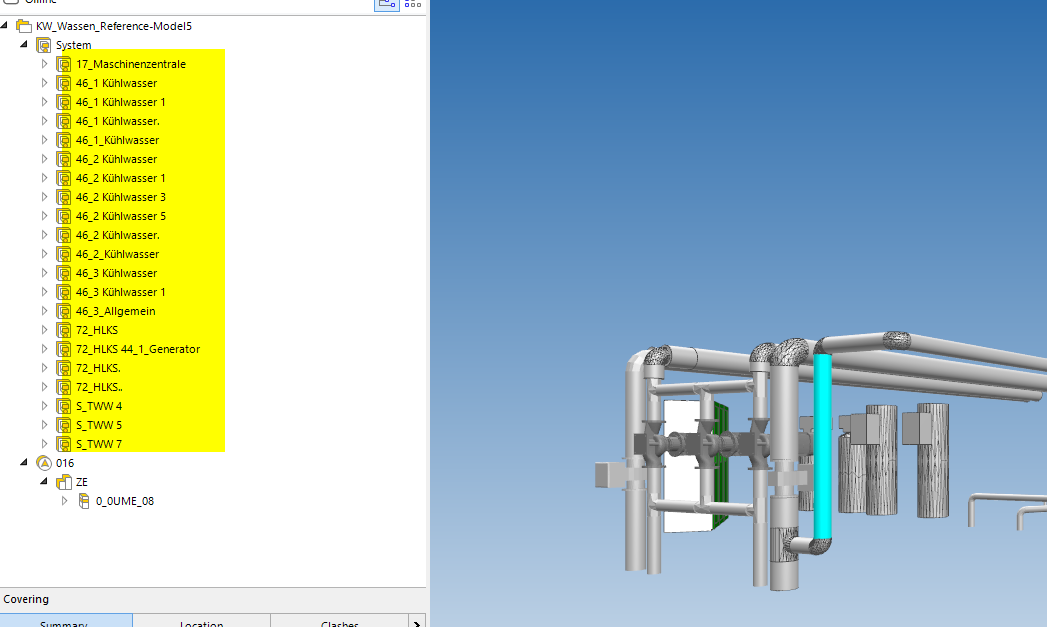The image size is (1047, 627).
Task: Click the icon of 46_3 Kühlwasser 1
Action: tap(64, 292)
